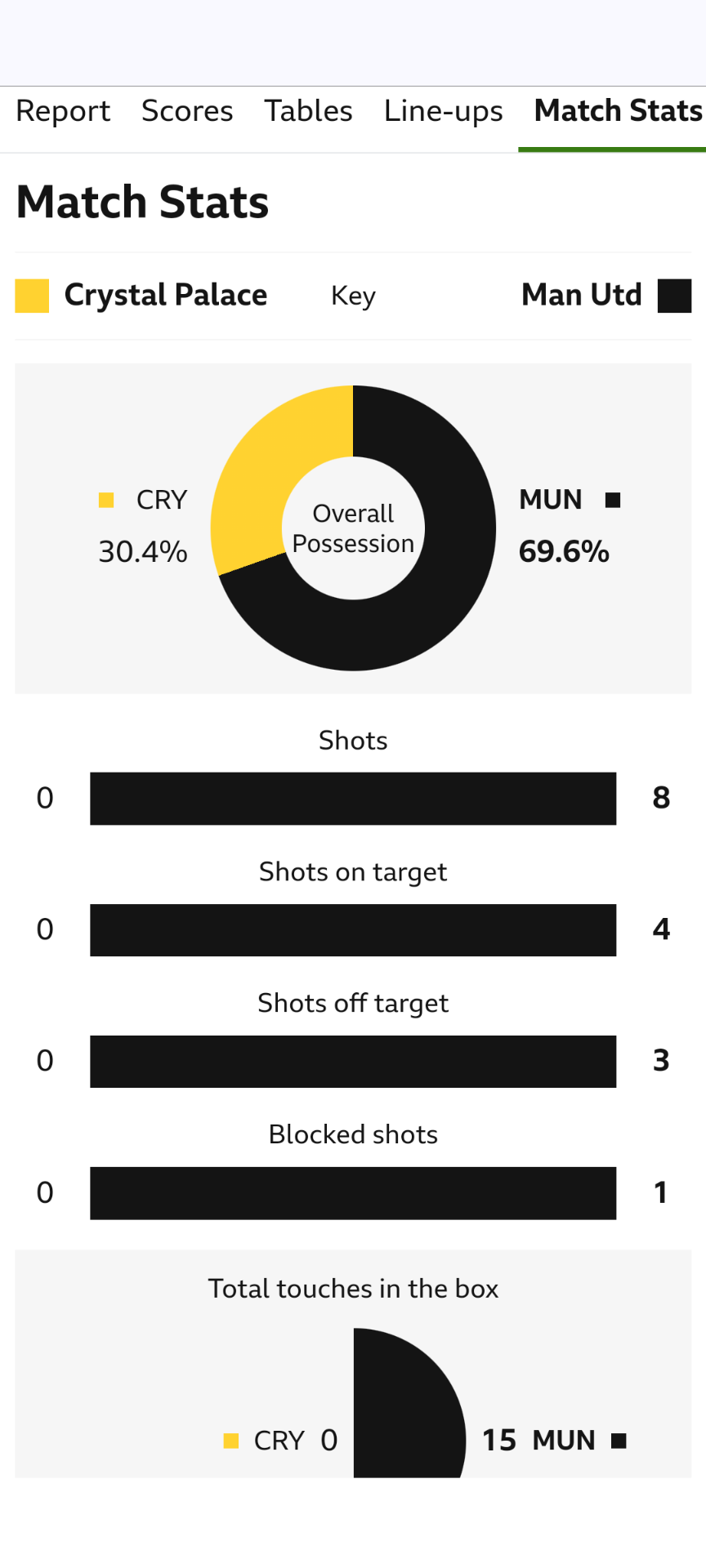706x1568 pixels.
Task: Click the Man Utd team name
Action: click(x=582, y=295)
